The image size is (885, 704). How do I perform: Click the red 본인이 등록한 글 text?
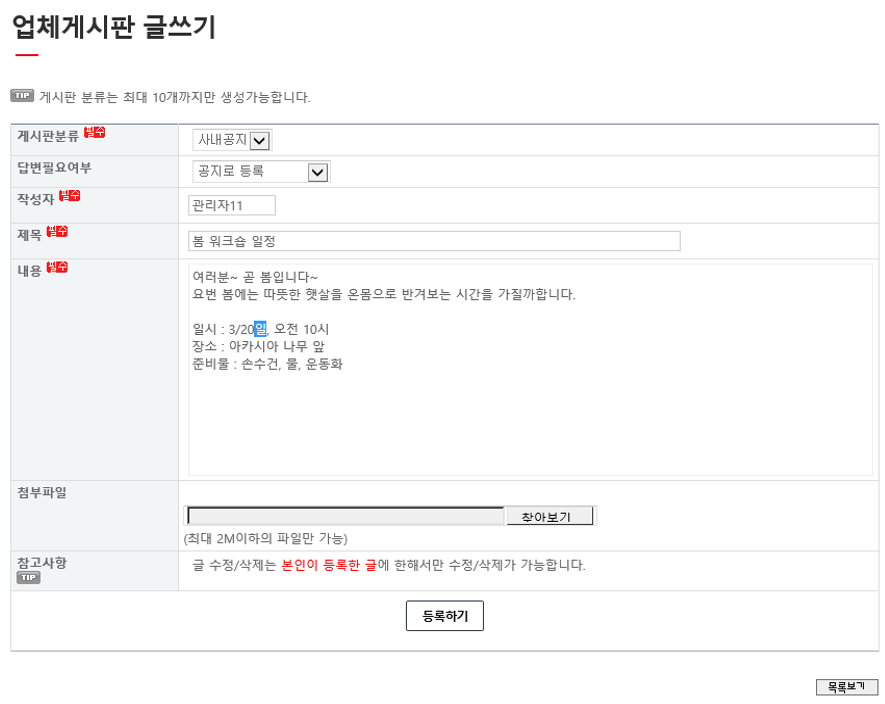click(328, 565)
